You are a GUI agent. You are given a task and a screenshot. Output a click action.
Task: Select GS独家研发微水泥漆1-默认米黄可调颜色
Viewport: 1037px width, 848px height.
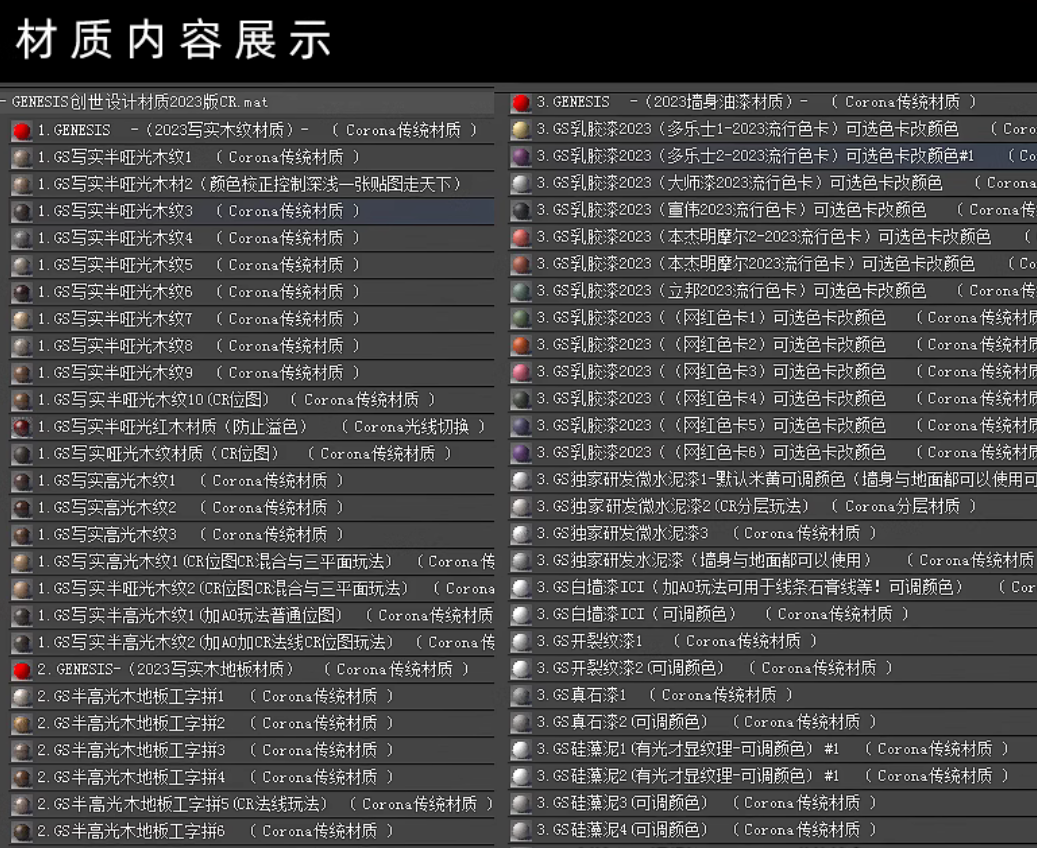click(x=773, y=480)
